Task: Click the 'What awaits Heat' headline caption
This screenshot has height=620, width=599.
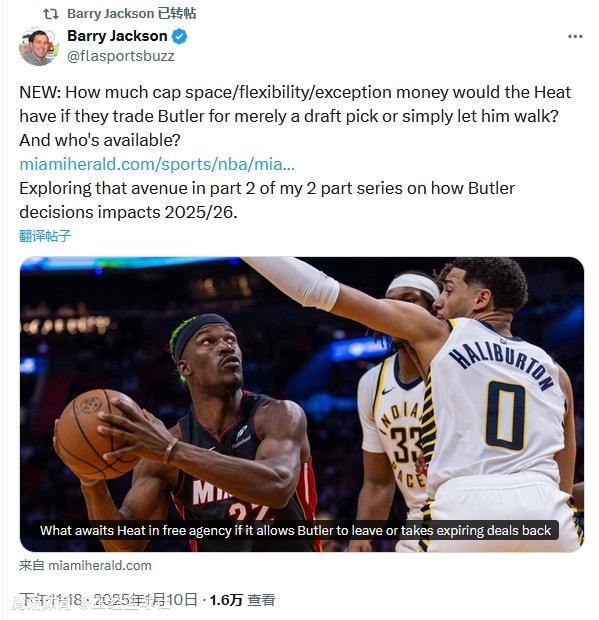Action: (x=295, y=530)
